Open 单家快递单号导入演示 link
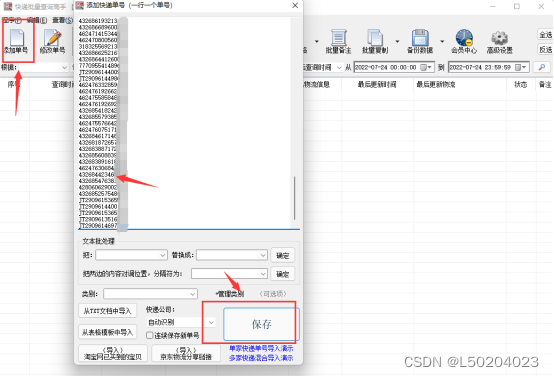Screen dimensions: 554x377 (x=261, y=348)
